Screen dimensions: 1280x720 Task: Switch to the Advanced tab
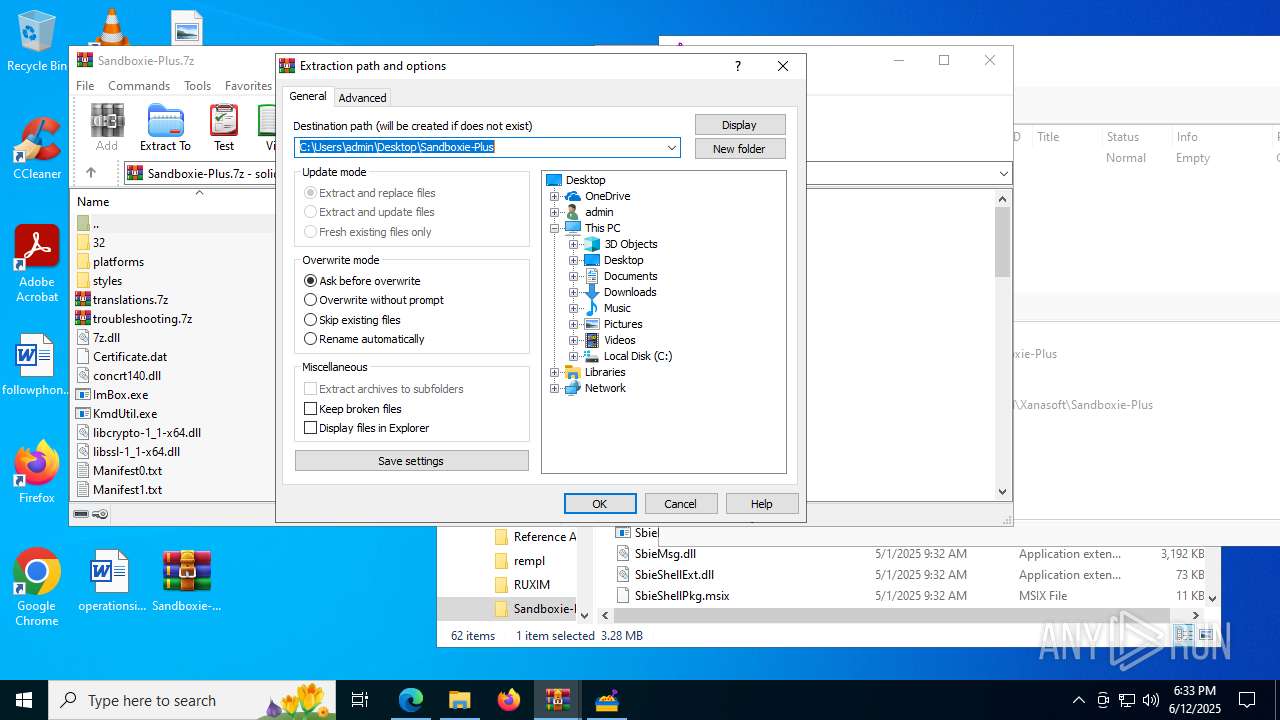[x=362, y=98]
